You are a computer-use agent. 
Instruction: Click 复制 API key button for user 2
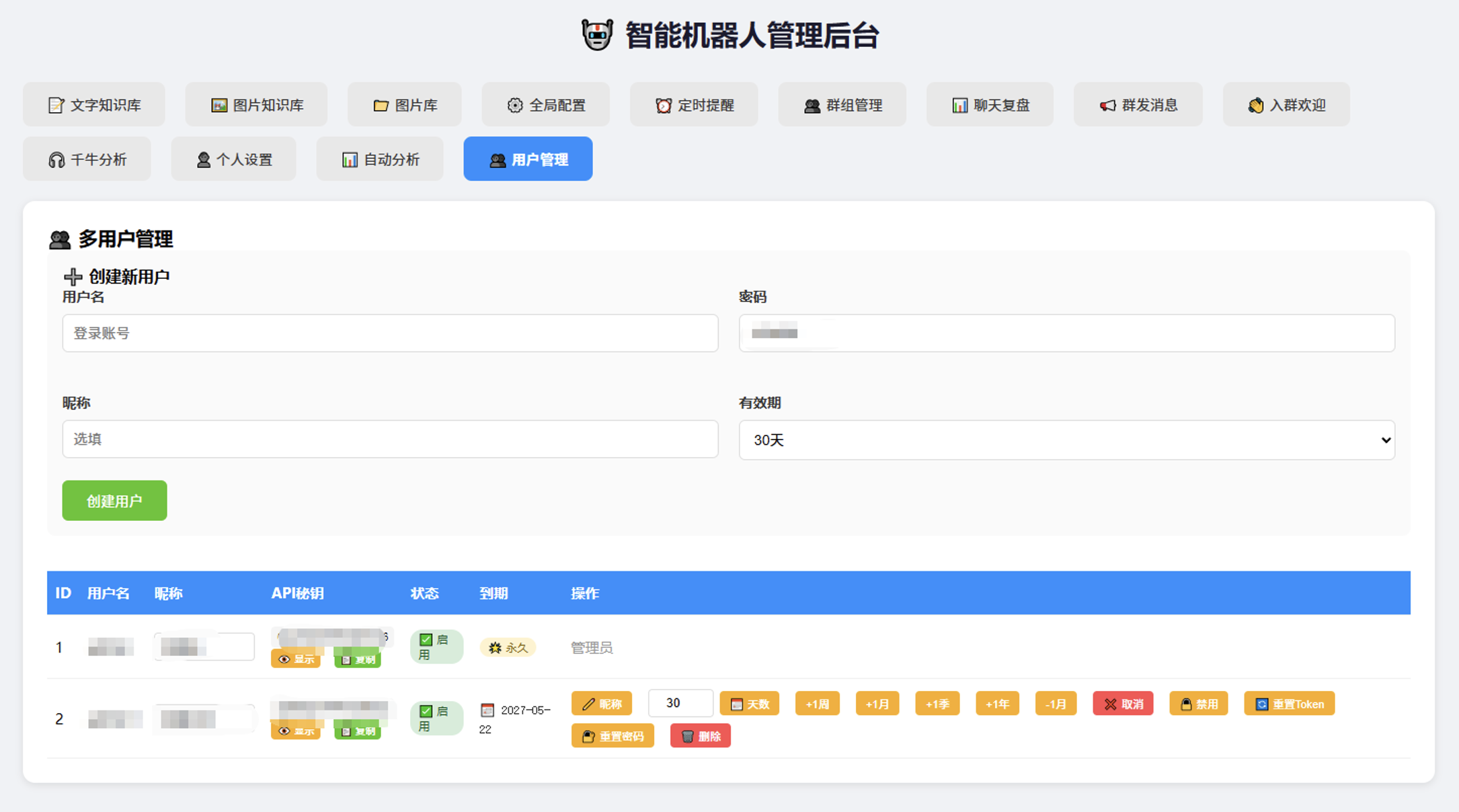point(358,731)
